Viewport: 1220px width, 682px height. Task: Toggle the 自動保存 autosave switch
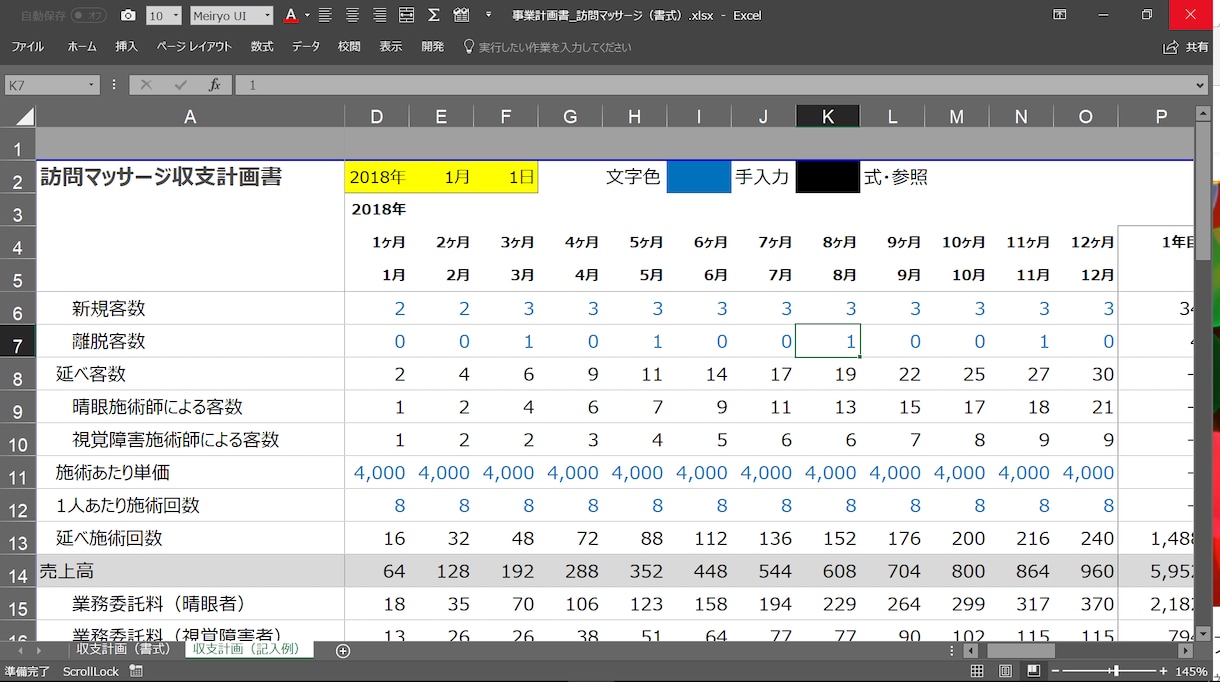(x=89, y=16)
